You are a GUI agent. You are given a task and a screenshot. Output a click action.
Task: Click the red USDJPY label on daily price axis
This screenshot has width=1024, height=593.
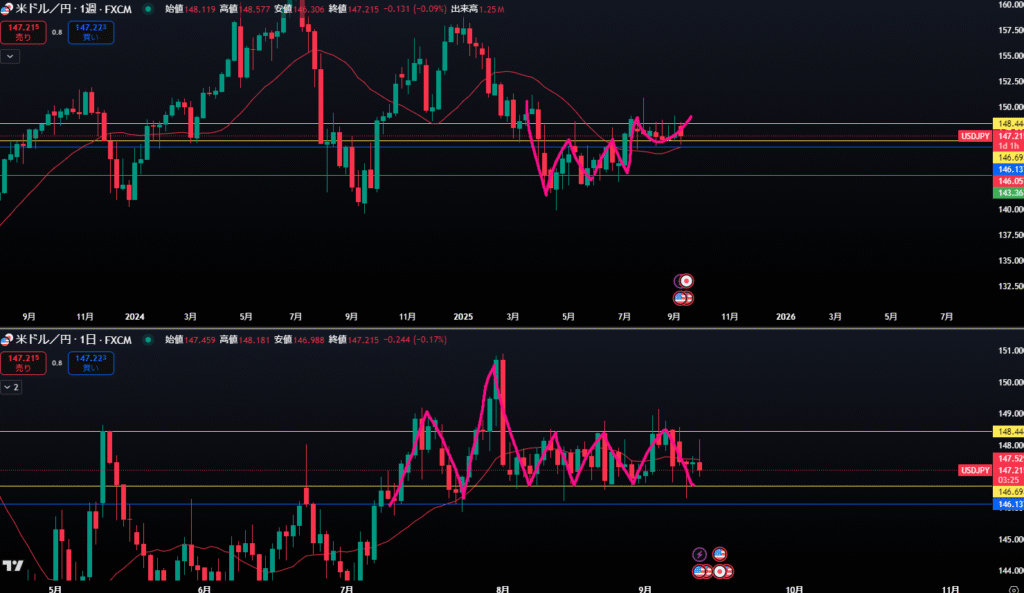point(975,470)
